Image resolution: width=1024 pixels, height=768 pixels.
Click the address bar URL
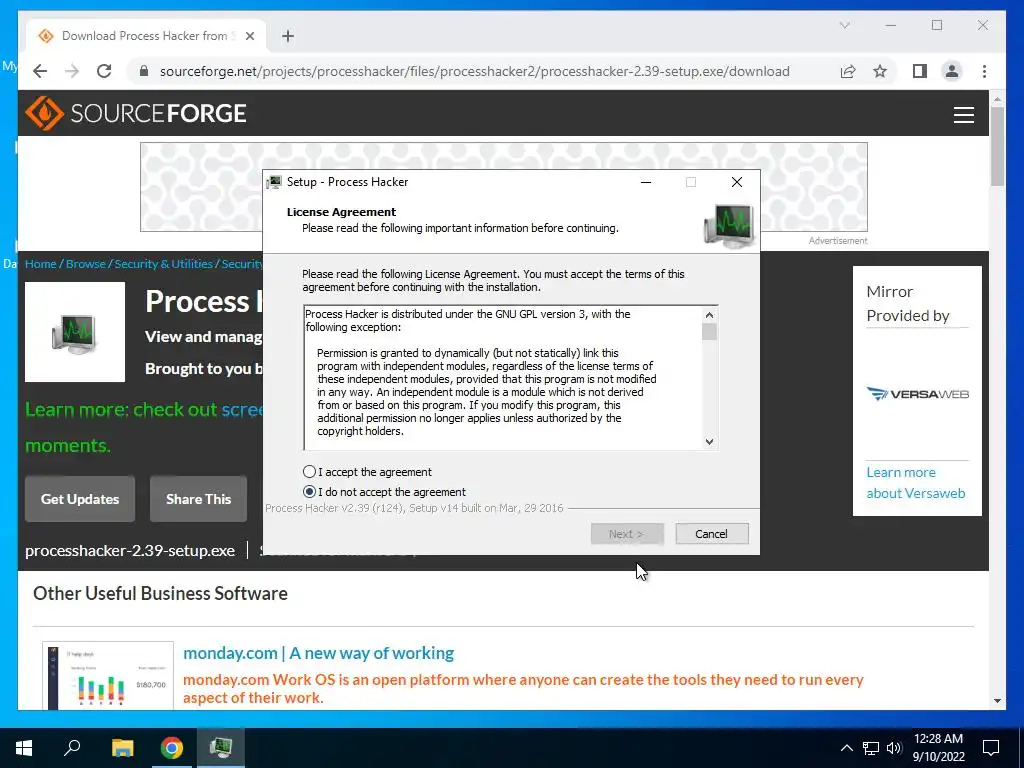(475, 71)
